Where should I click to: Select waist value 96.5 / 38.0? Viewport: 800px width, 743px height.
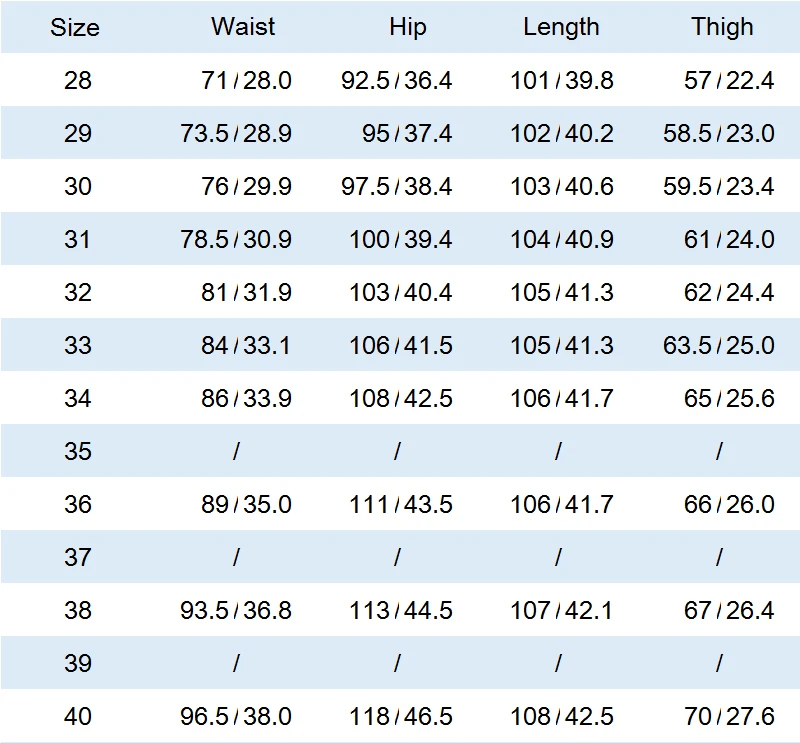[x=236, y=716]
